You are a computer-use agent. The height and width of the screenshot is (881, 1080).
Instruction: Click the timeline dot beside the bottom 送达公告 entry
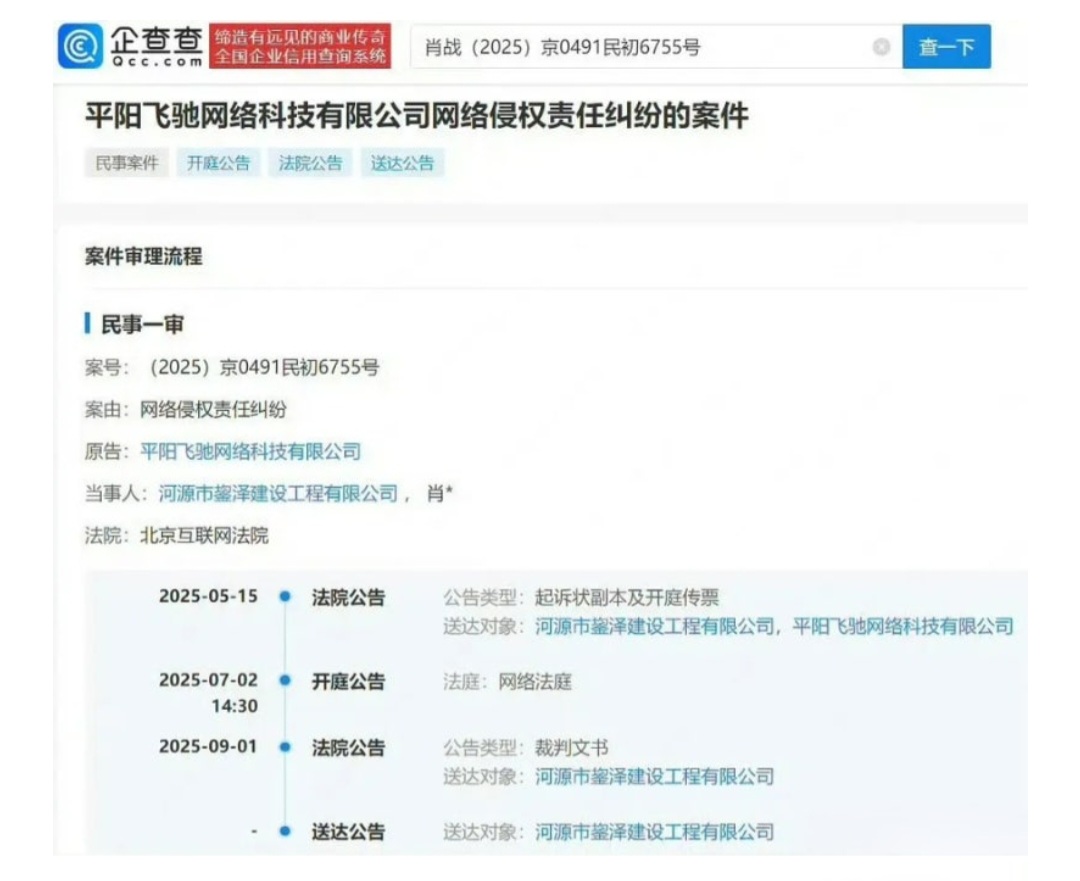285,831
